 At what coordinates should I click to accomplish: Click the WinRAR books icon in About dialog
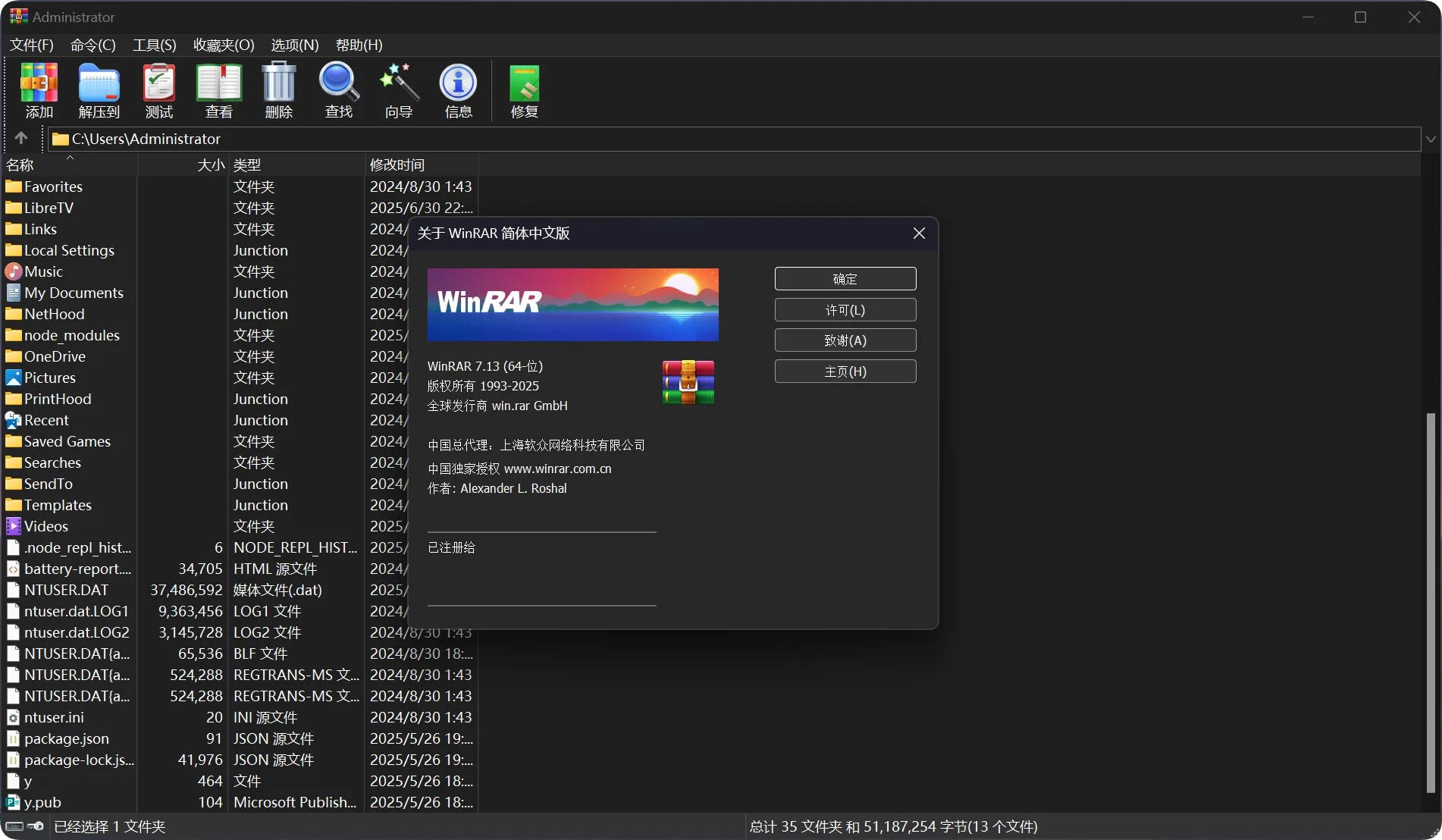[688, 382]
